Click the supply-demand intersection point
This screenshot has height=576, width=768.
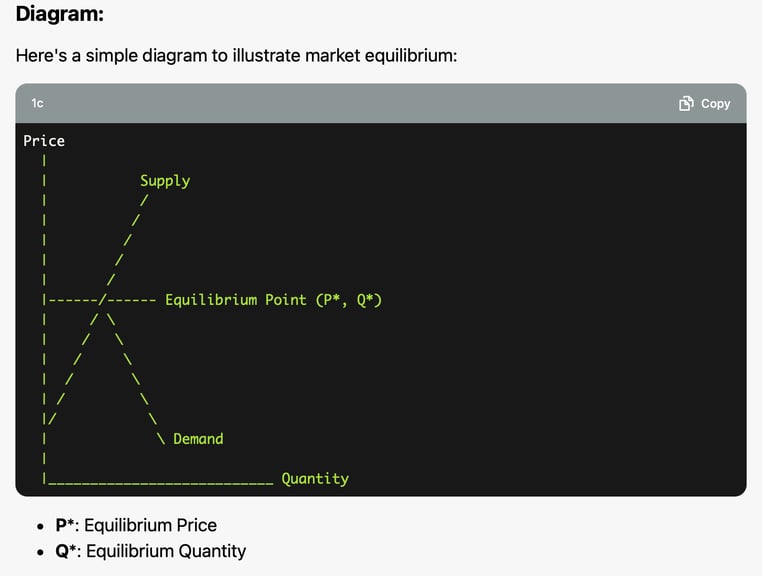pos(102,300)
